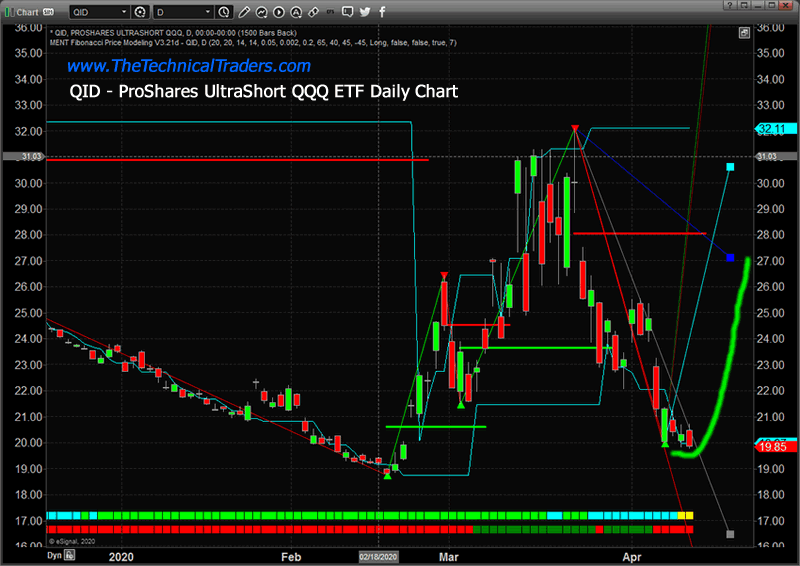Click the Feb label on time axis

pyautogui.click(x=291, y=557)
